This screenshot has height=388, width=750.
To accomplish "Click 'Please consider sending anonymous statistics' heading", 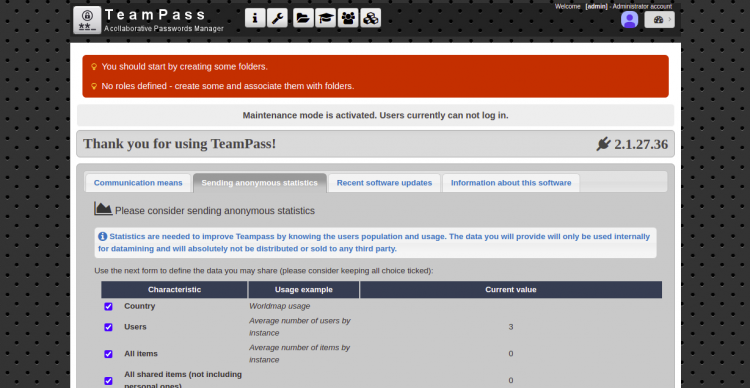I will click(x=215, y=211).
